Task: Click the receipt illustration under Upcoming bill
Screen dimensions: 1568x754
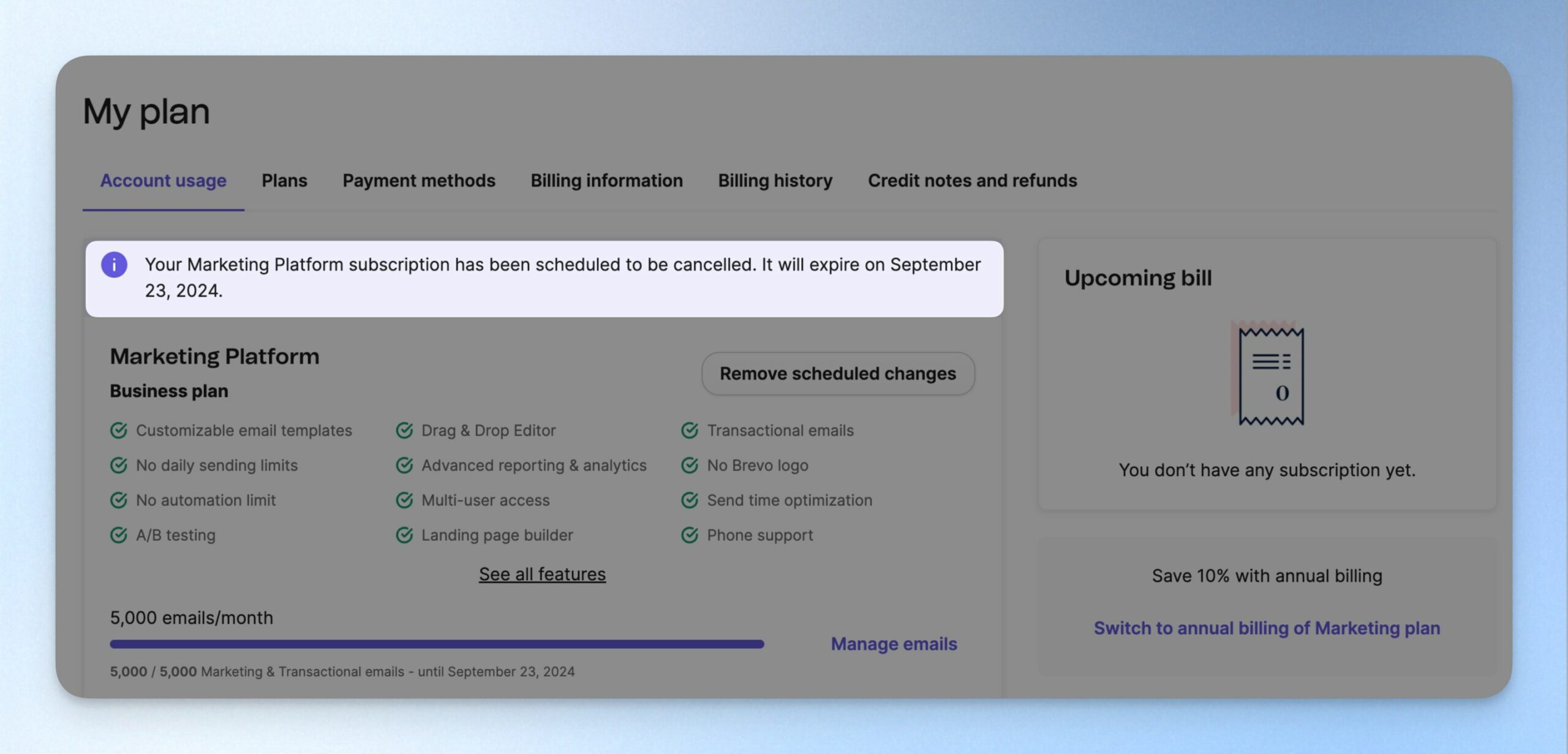Action: click(x=1267, y=374)
